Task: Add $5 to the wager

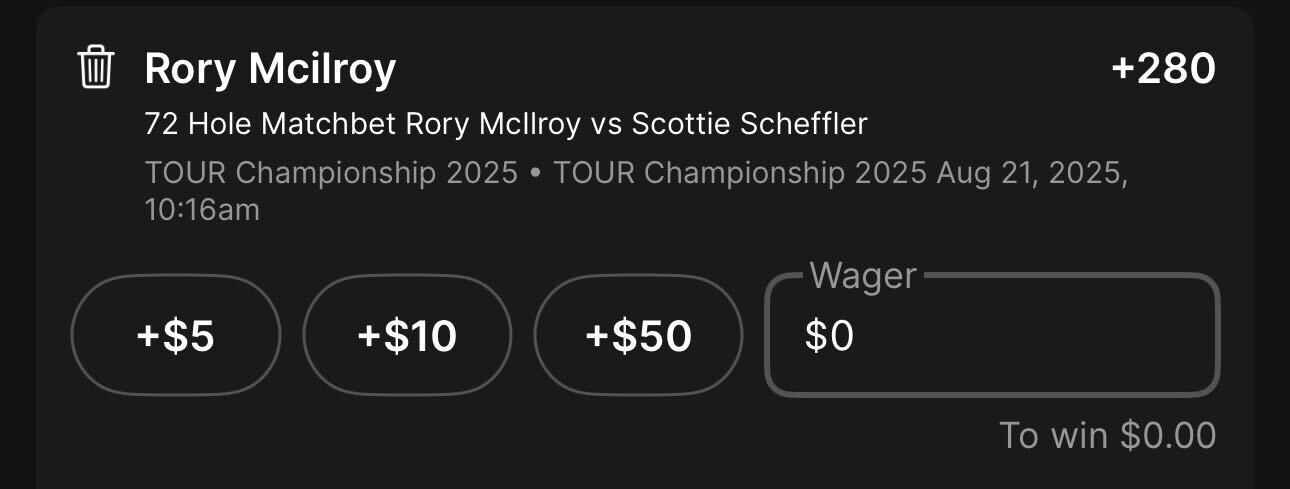Action: coord(176,336)
